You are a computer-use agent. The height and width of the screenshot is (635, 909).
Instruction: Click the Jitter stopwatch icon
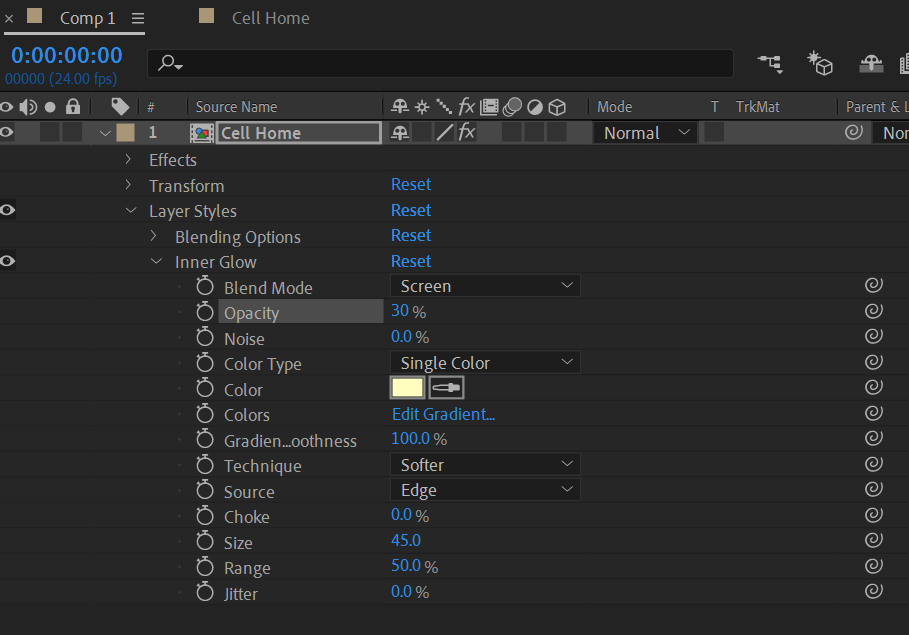pyautogui.click(x=205, y=593)
